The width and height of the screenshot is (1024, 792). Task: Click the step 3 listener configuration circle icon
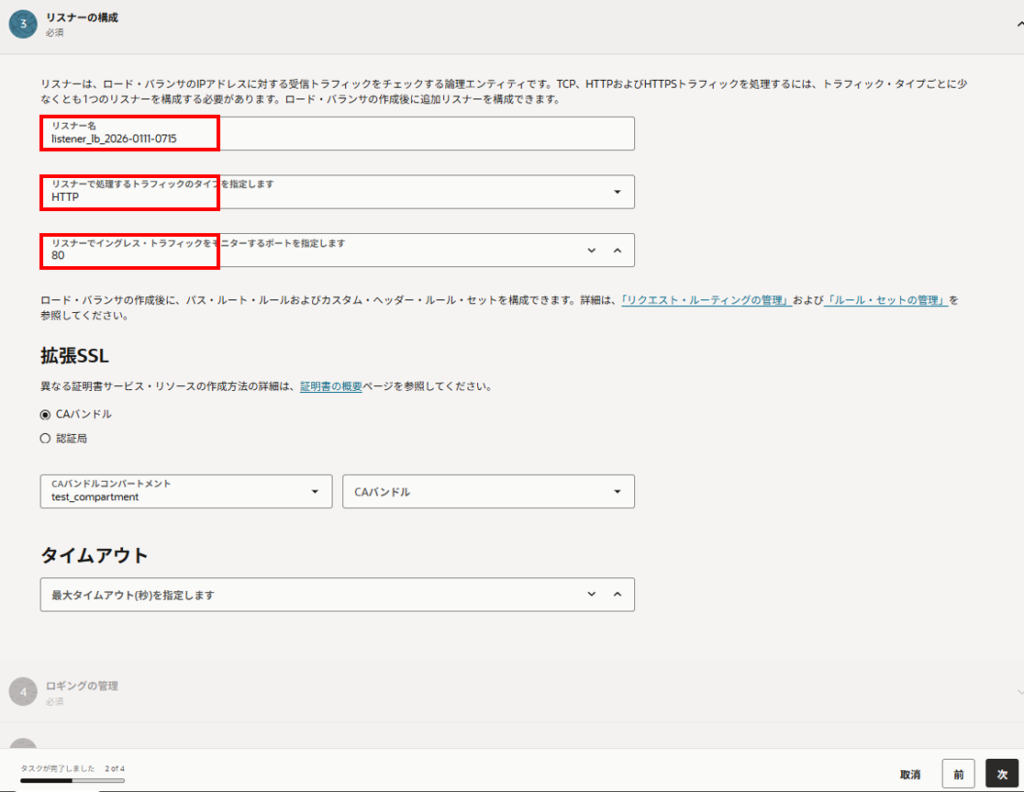(23, 24)
